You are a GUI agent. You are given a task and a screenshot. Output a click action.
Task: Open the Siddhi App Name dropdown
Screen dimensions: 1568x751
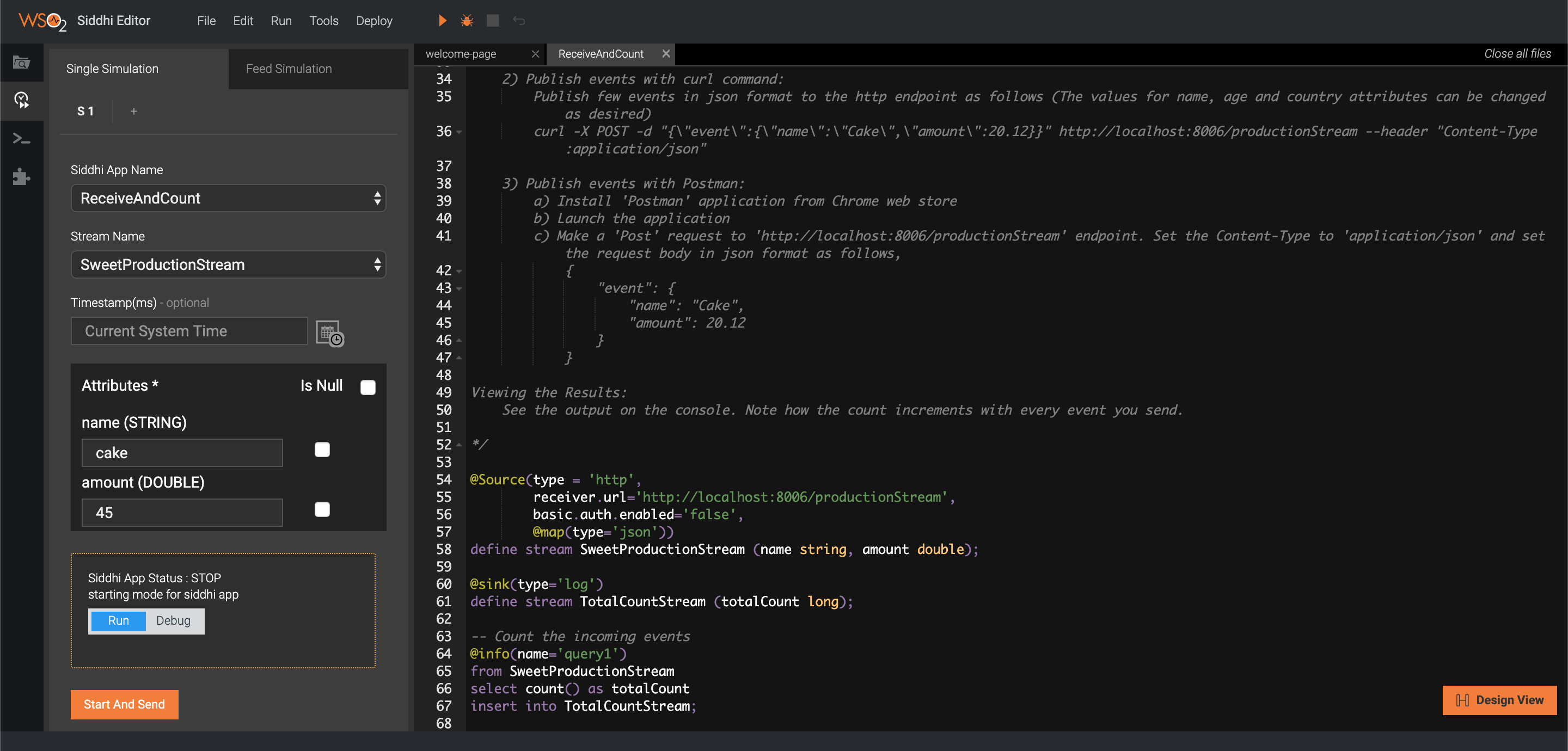pyautogui.click(x=228, y=199)
